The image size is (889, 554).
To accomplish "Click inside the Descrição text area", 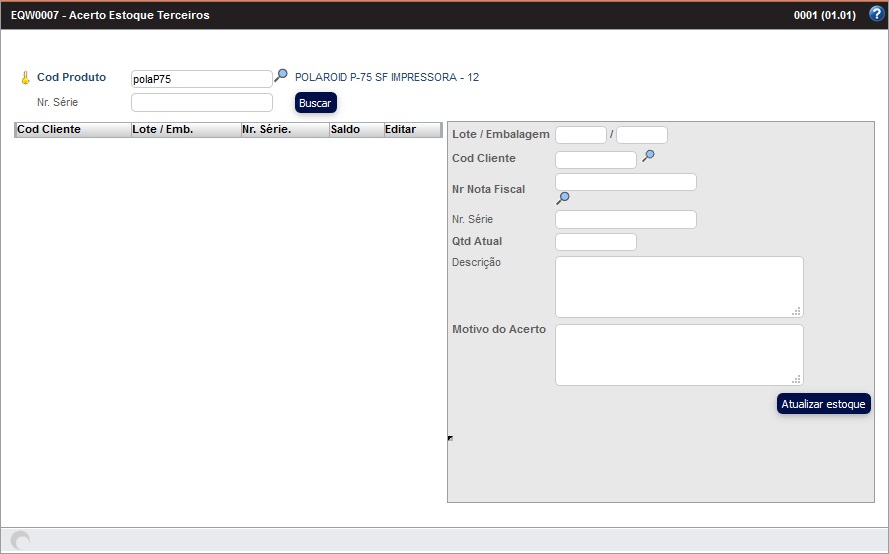I will point(678,287).
